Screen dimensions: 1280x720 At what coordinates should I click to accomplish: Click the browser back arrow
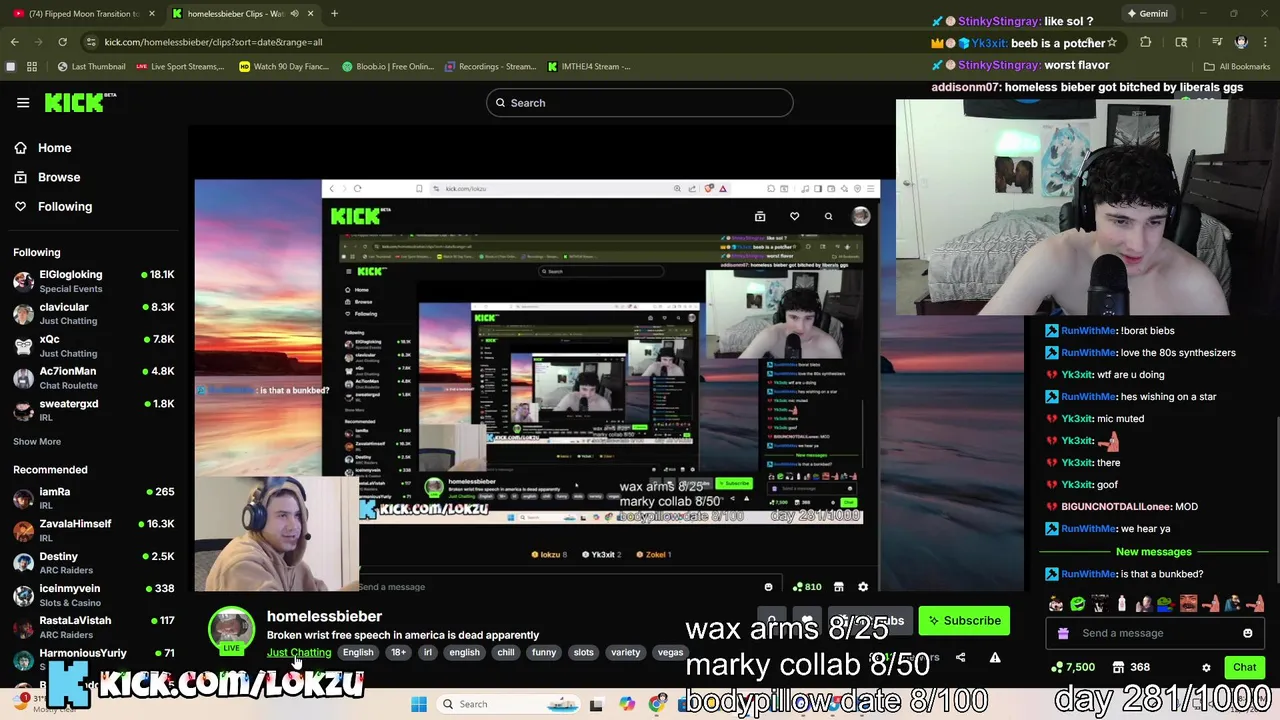pyautogui.click(x=14, y=42)
